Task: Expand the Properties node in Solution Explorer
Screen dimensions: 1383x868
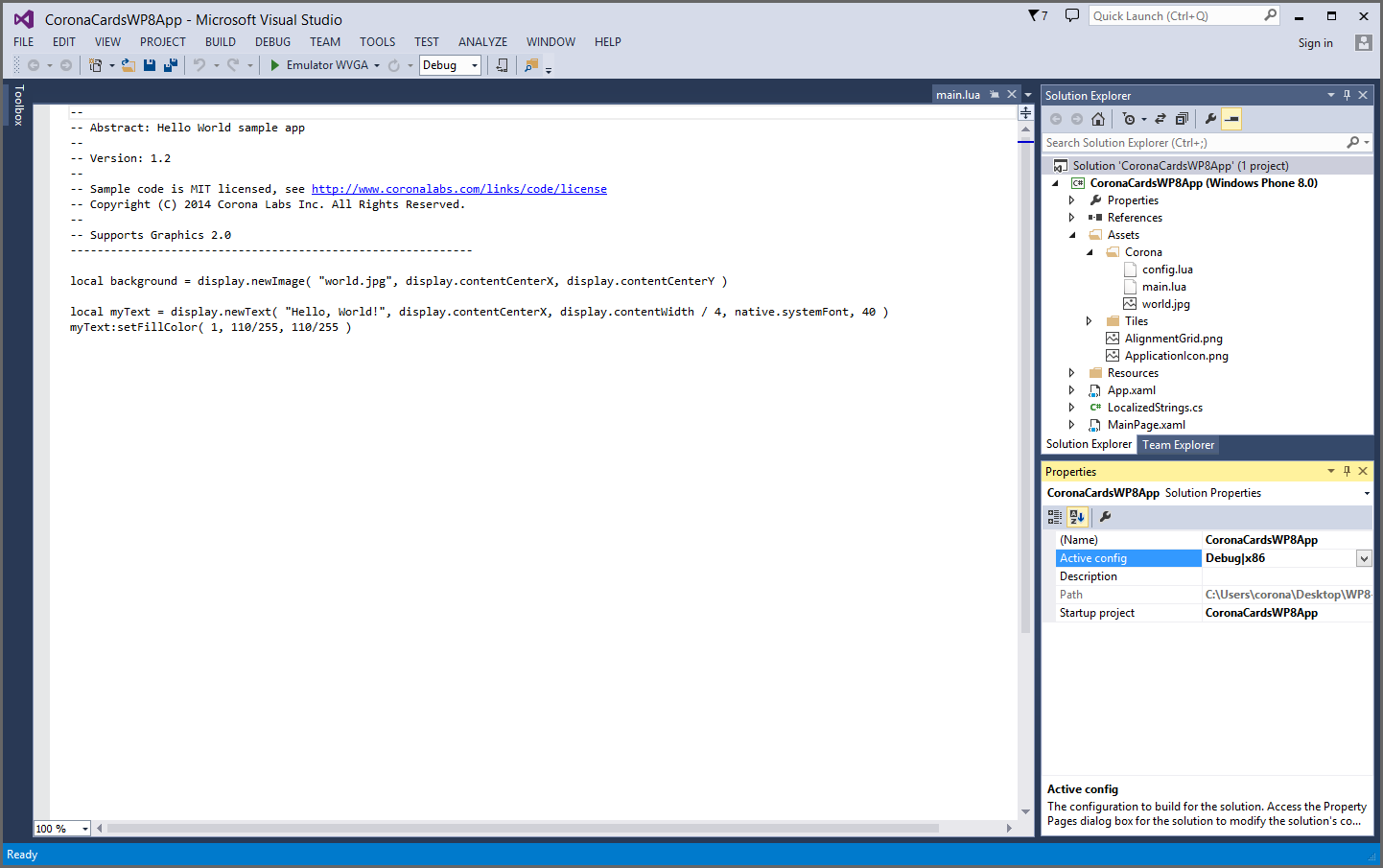Action: 1071,200
